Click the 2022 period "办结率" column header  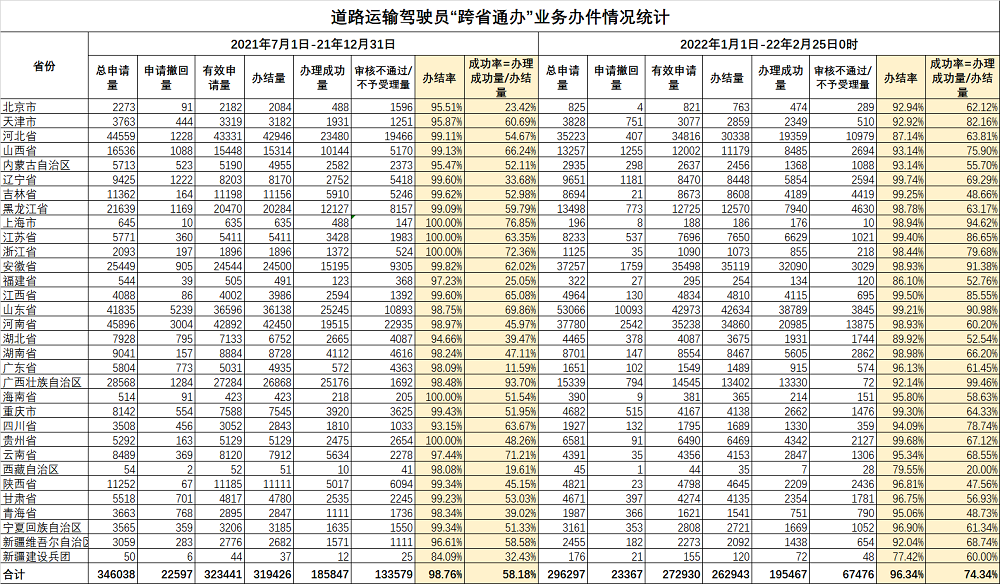[x=901, y=77]
